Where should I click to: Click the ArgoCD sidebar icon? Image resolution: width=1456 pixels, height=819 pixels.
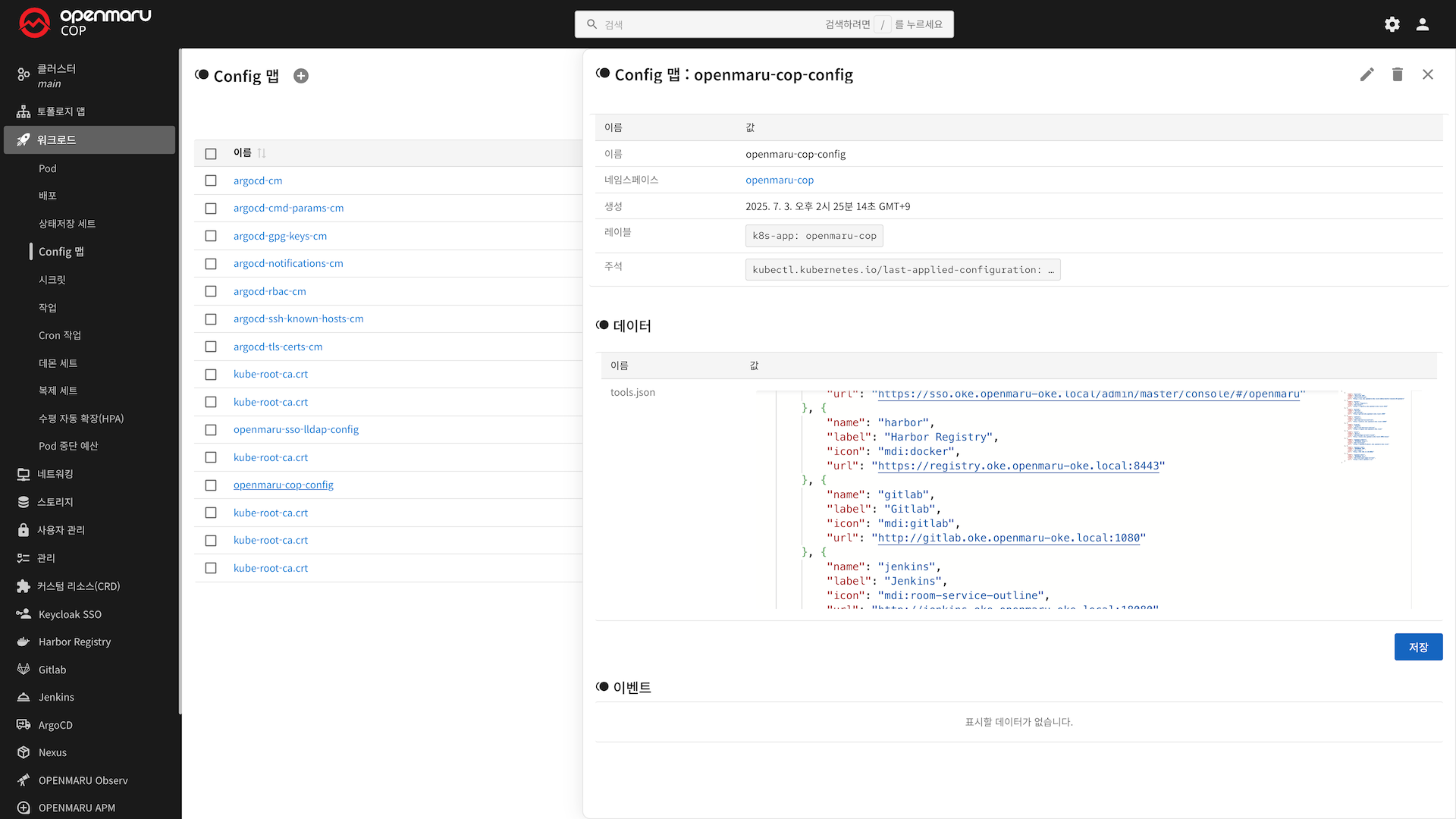tap(24, 725)
